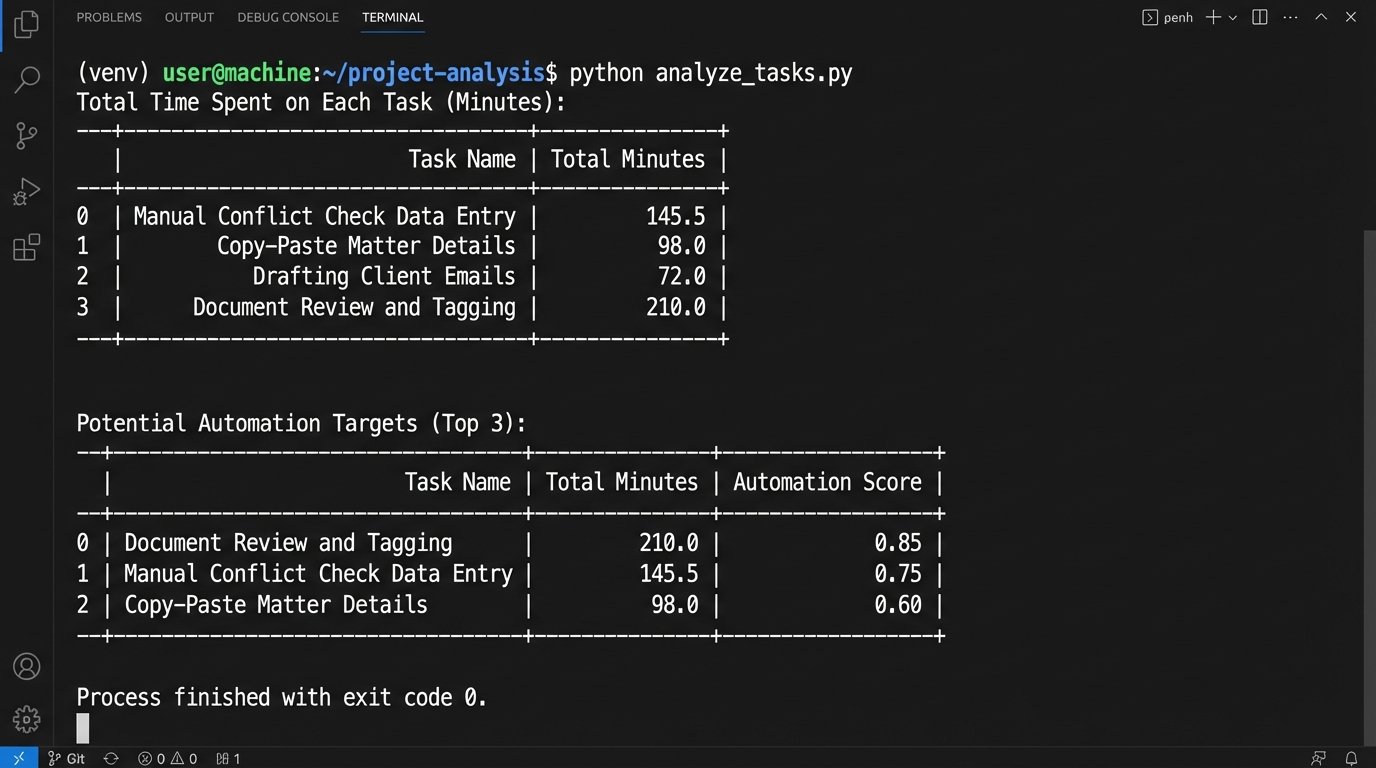1376x768 pixels.
Task: Open the Source Control view
Action: [x=26, y=136]
